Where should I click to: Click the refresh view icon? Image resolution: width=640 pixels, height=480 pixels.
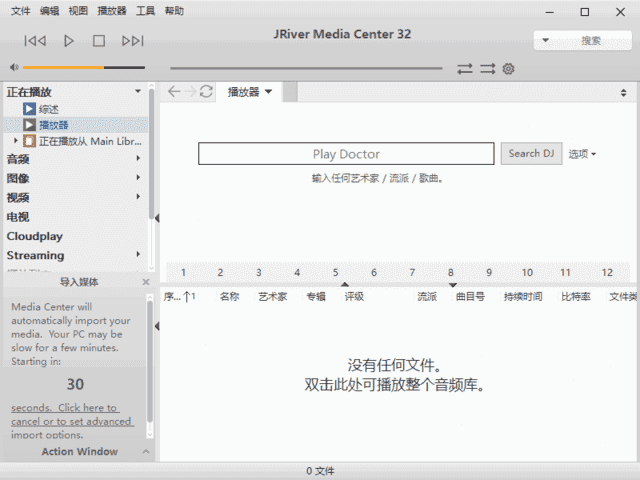click(x=206, y=92)
